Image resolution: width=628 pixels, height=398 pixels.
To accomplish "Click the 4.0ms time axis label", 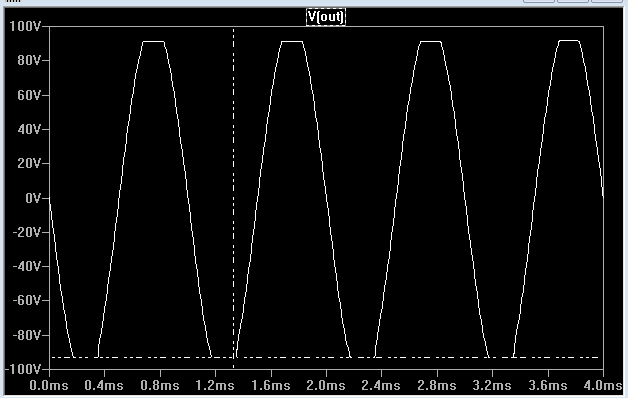I will coord(603,386).
